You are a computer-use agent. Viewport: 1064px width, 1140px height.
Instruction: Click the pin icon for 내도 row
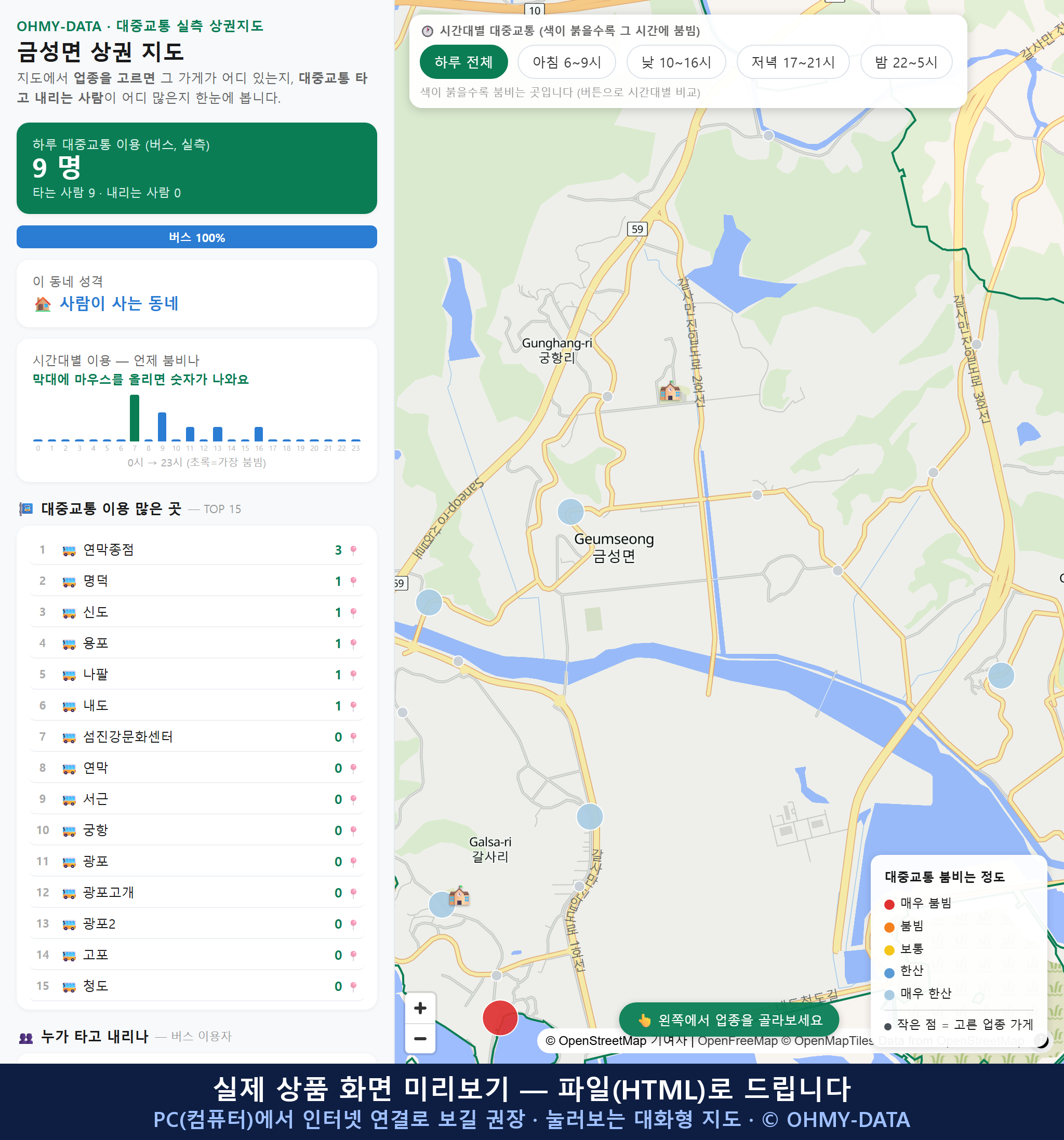coord(353,706)
